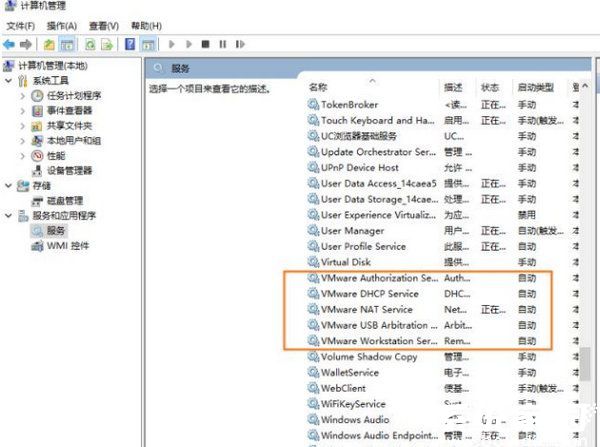Click the Export list toolbar icon
This screenshot has width=600, height=447.
tap(107, 44)
